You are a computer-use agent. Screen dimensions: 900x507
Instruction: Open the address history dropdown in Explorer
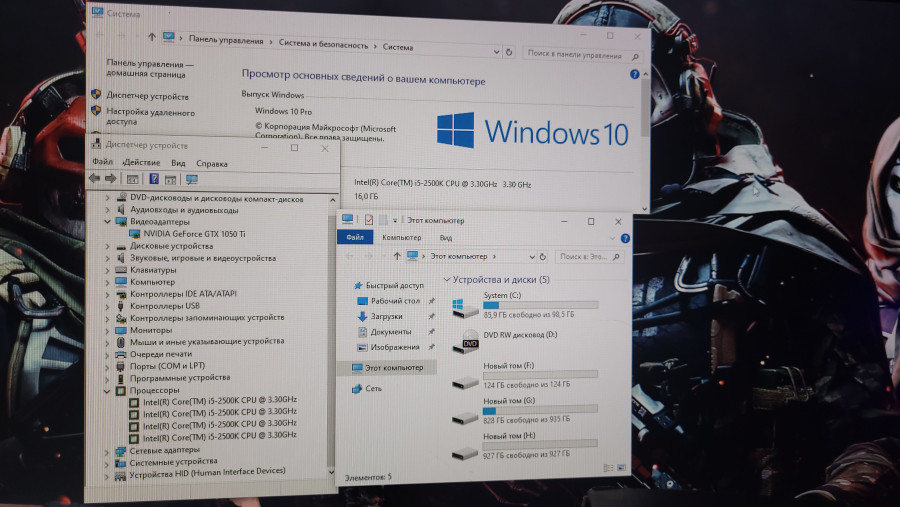pos(532,257)
